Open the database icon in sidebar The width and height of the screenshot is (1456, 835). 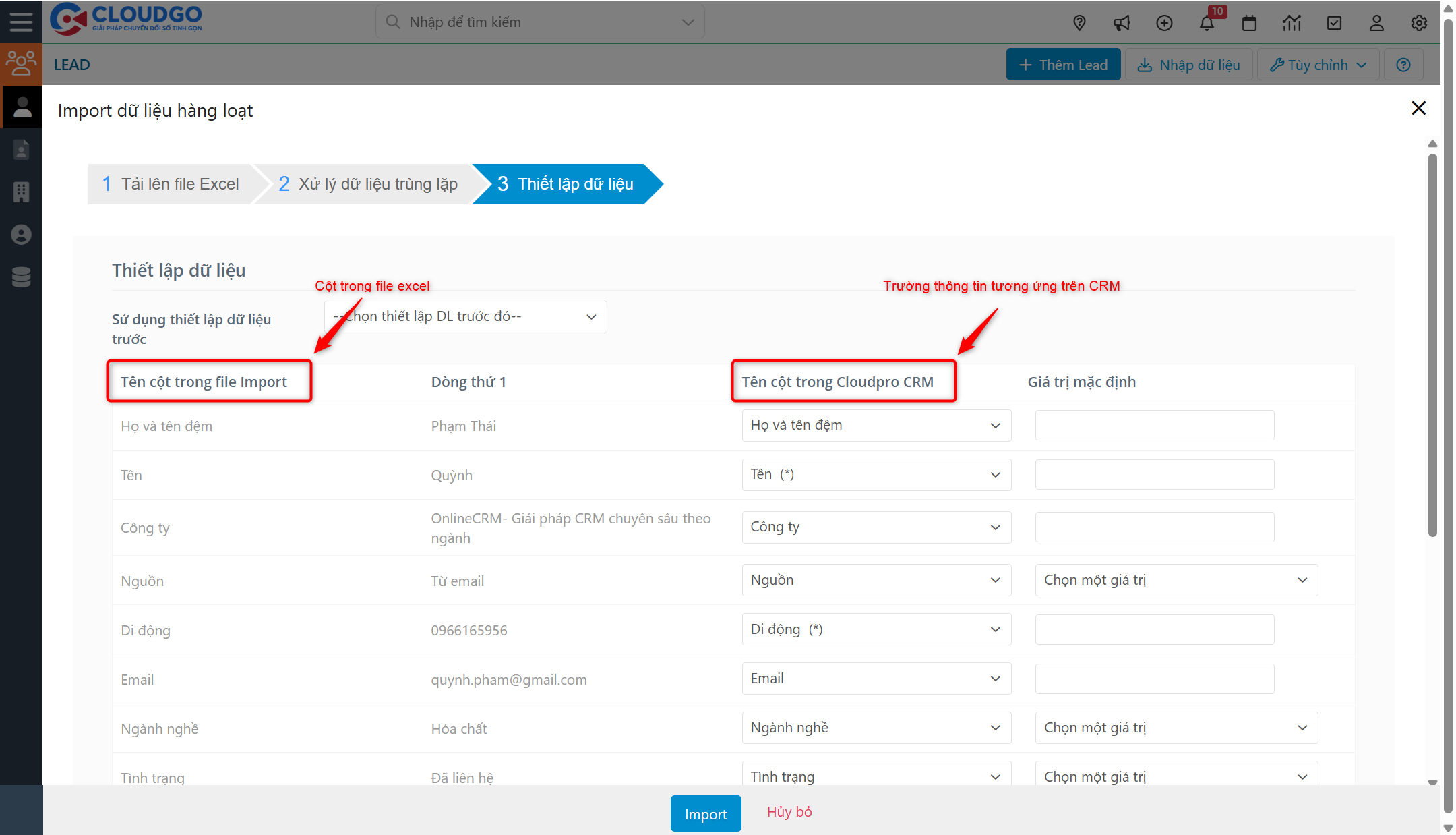(22, 277)
